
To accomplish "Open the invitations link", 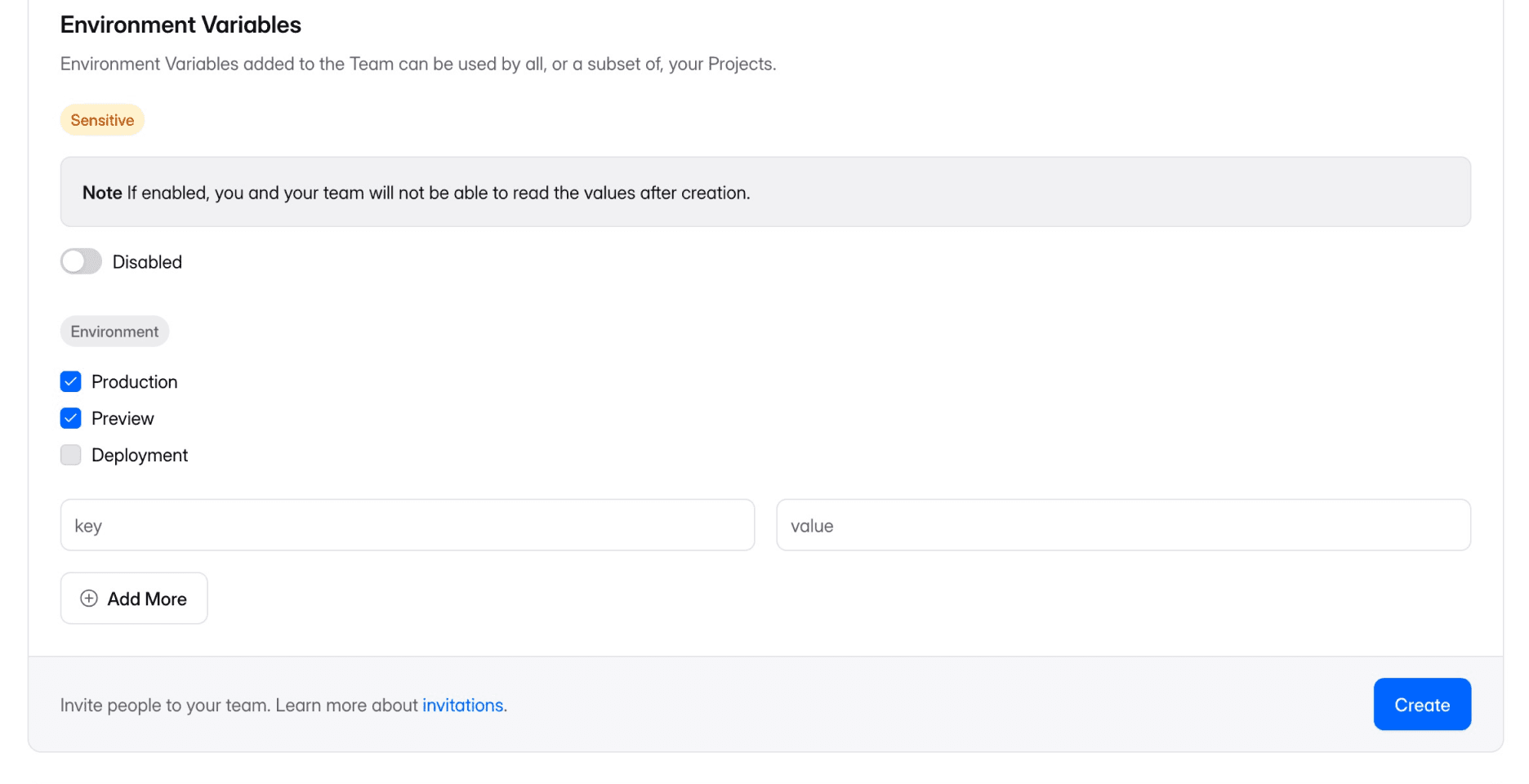I will tap(462, 705).
